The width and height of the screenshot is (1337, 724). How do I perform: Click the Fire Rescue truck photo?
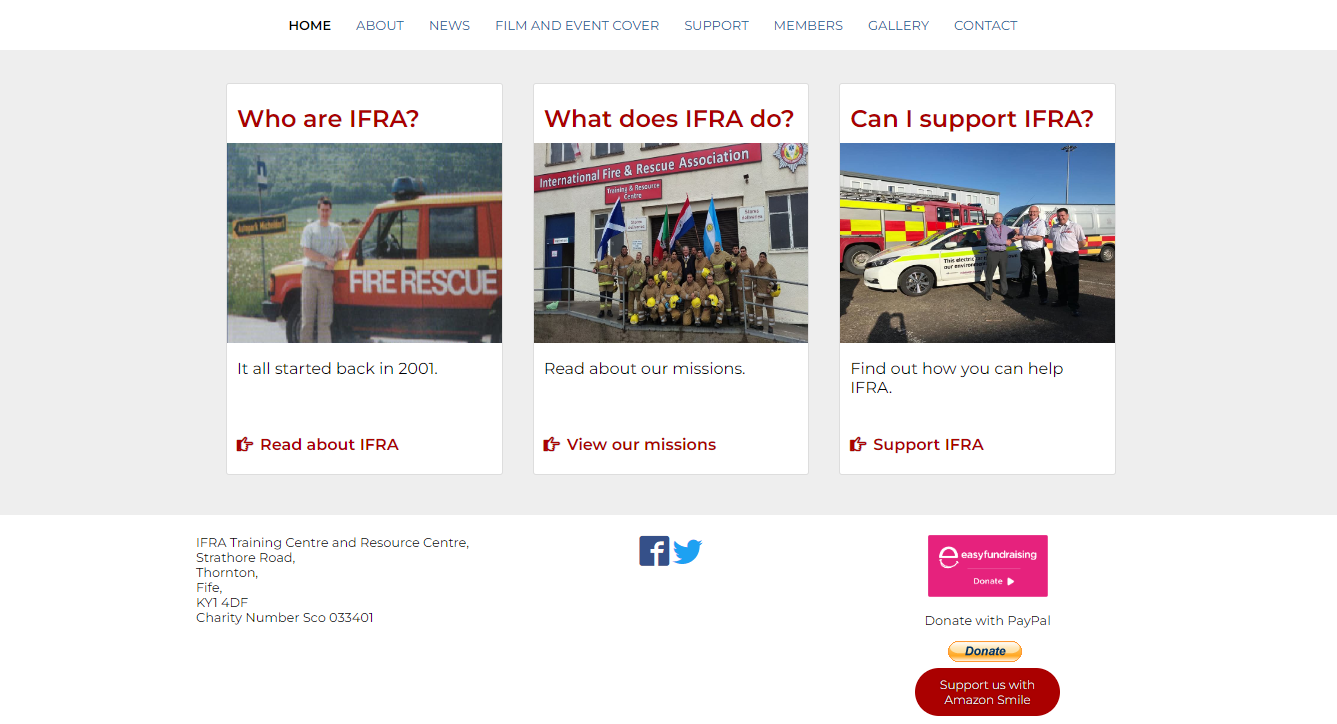(x=364, y=243)
